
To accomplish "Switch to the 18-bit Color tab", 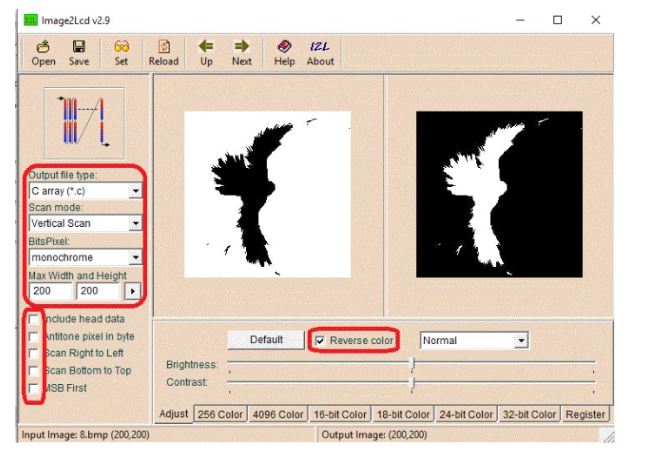I will [x=403, y=415].
